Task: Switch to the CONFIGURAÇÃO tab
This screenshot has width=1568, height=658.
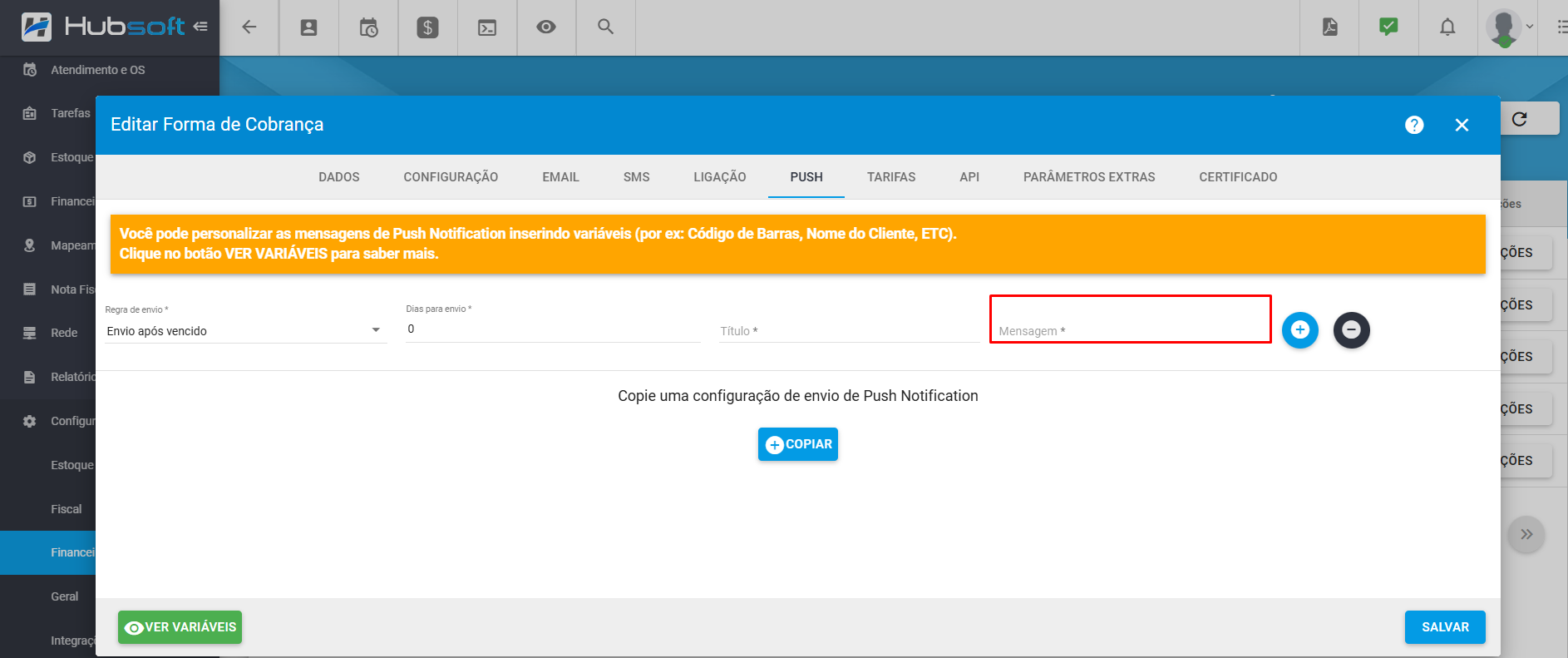Action: tap(451, 177)
